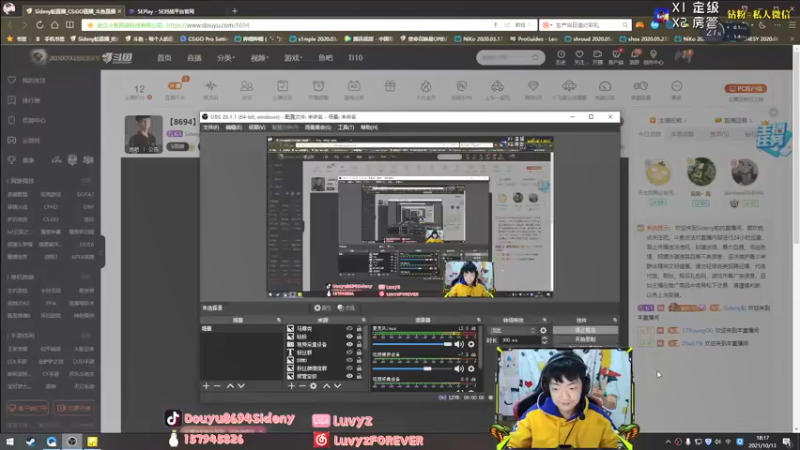Screen dimensions: 800x450
Task: Expand 直播回顾 section arrow
Action: click(749, 120)
